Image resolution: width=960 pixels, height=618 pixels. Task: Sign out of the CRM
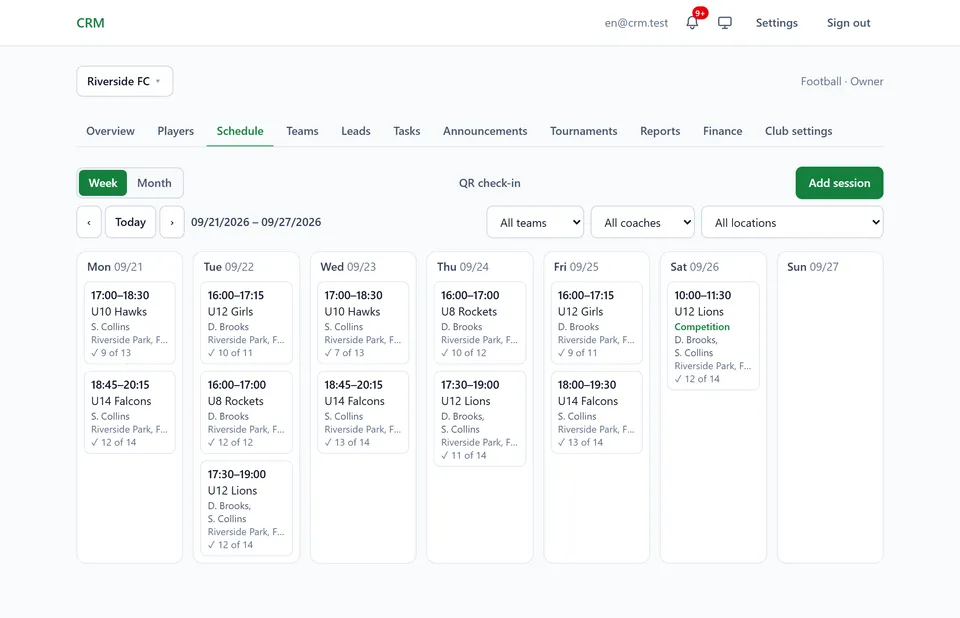pos(849,23)
